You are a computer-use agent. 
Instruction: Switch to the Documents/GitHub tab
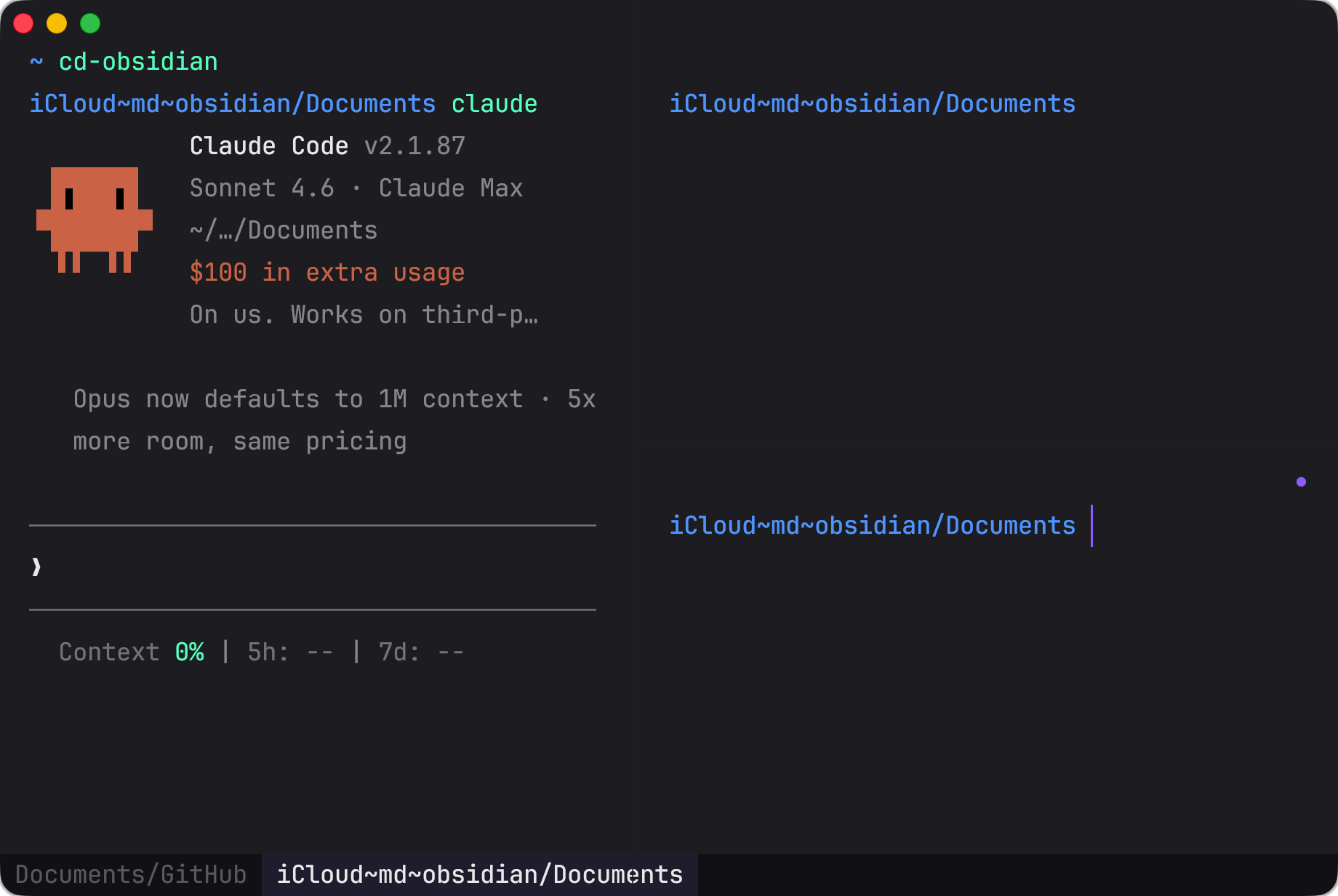pyautogui.click(x=131, y=874)
